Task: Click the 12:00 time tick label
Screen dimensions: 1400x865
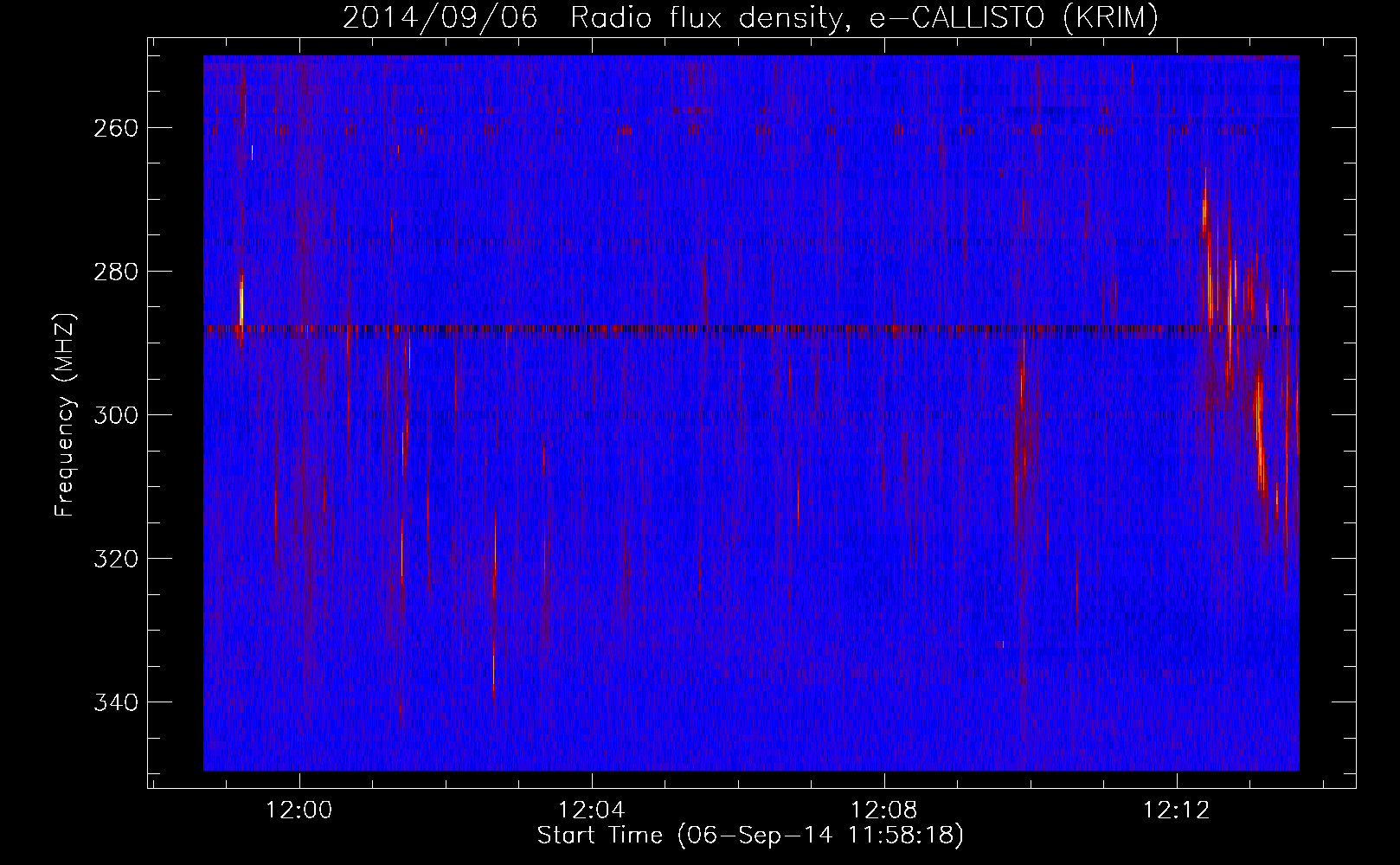Action: click(299, 811)
